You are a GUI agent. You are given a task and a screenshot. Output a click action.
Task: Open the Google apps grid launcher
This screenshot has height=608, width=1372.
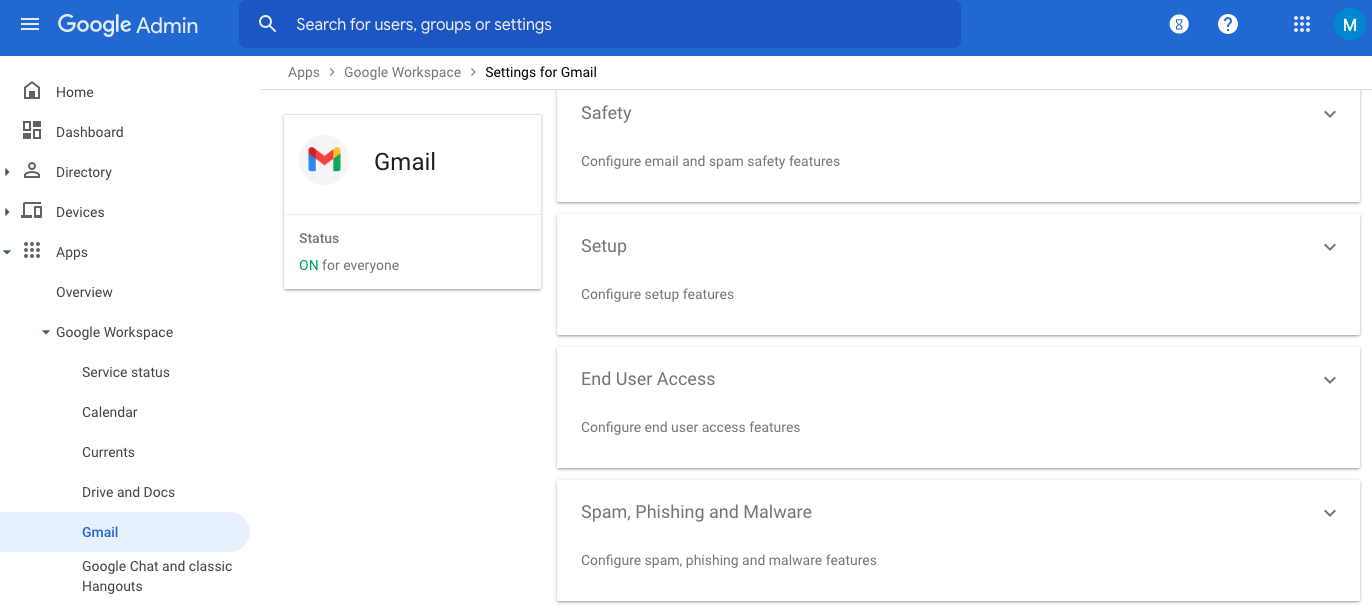(x=1302, y=24)
